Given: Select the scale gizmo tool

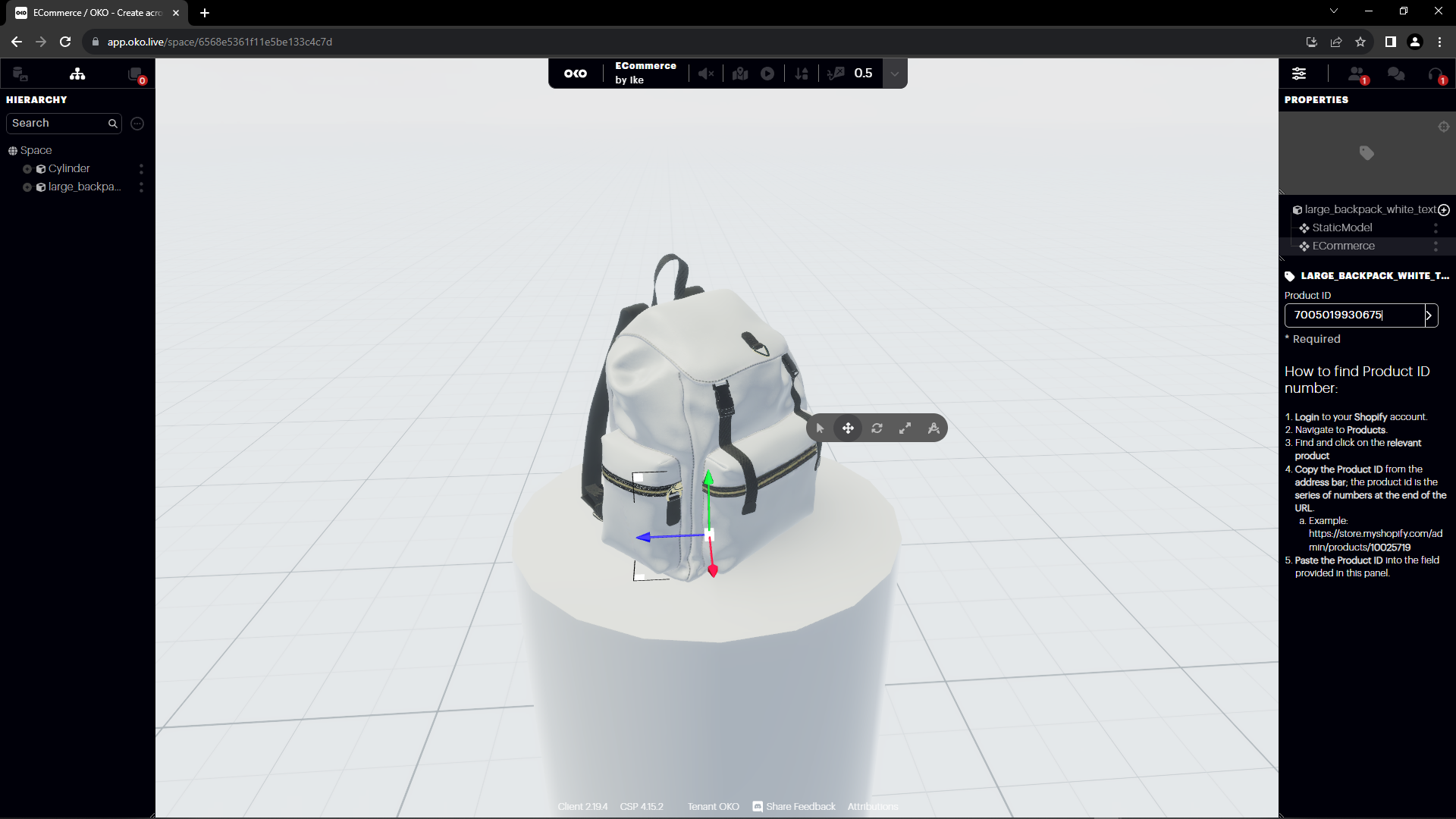Looking at the screenshot, I should tap(905, 428).
